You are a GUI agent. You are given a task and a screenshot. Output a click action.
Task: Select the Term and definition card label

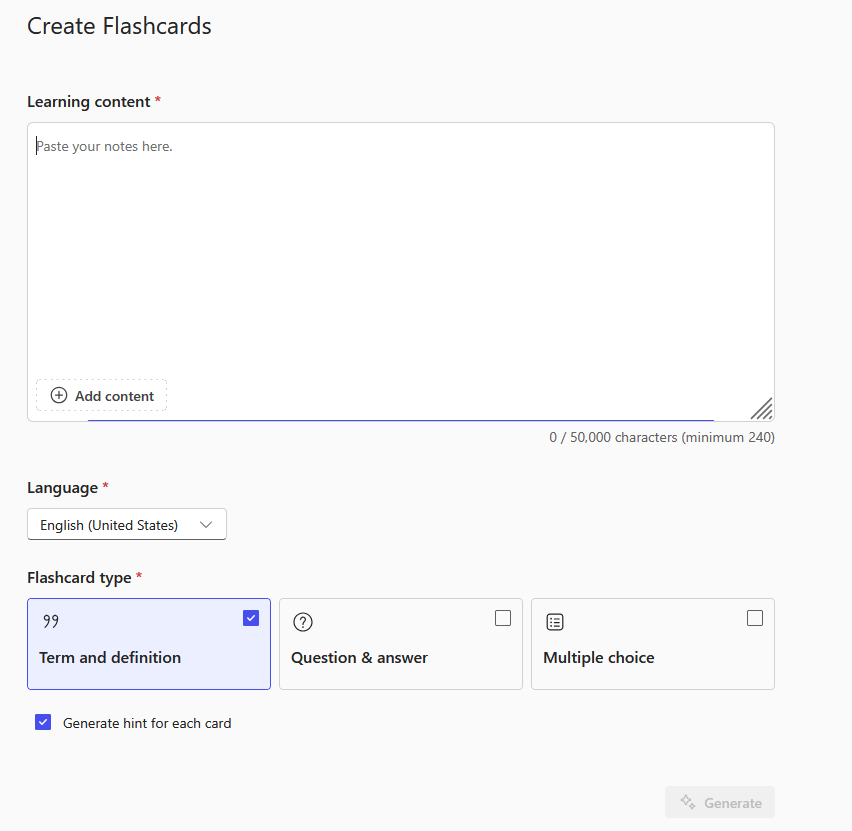coord(110,658)
